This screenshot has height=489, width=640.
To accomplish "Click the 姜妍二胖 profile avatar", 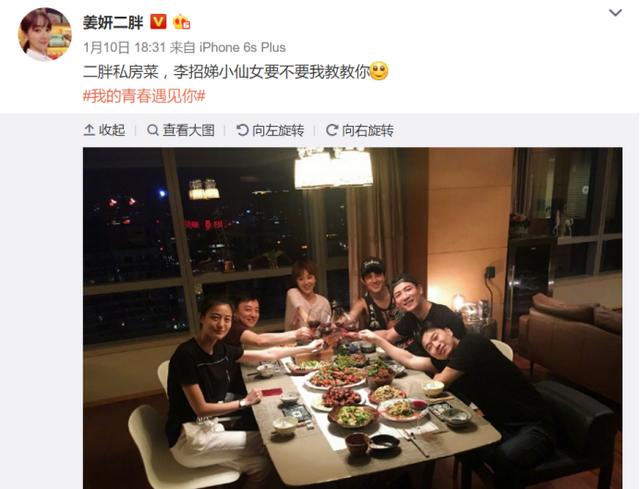I will (45, 34).
